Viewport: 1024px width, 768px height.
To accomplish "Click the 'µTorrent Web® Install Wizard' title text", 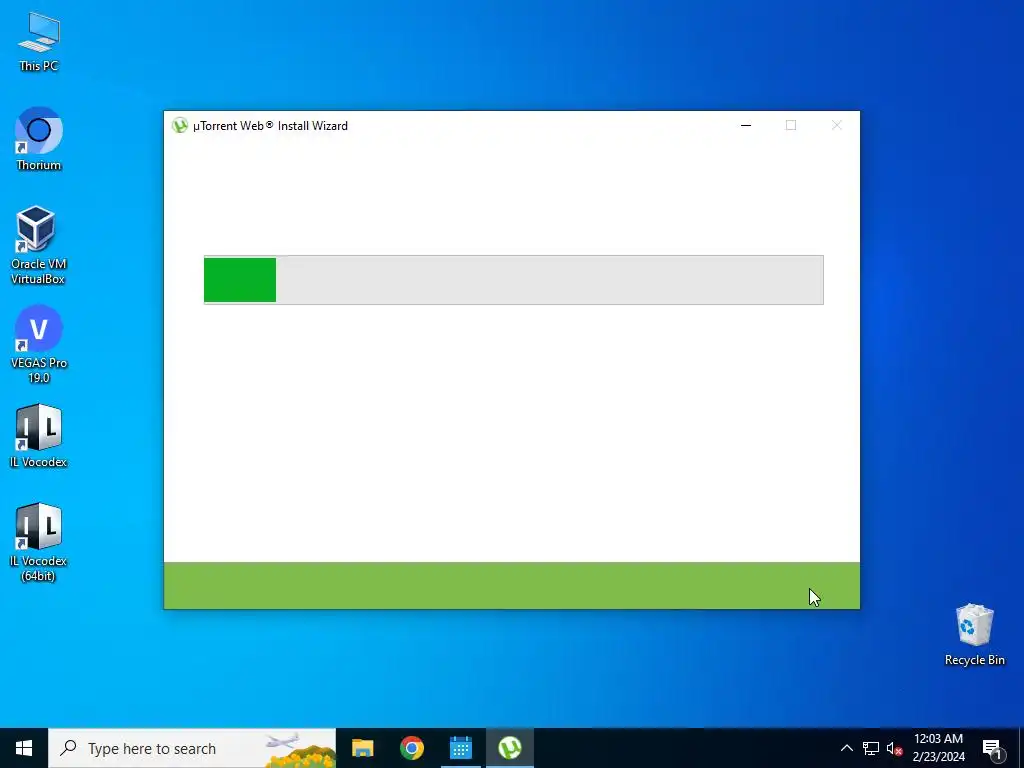I will tap(270, 125).
